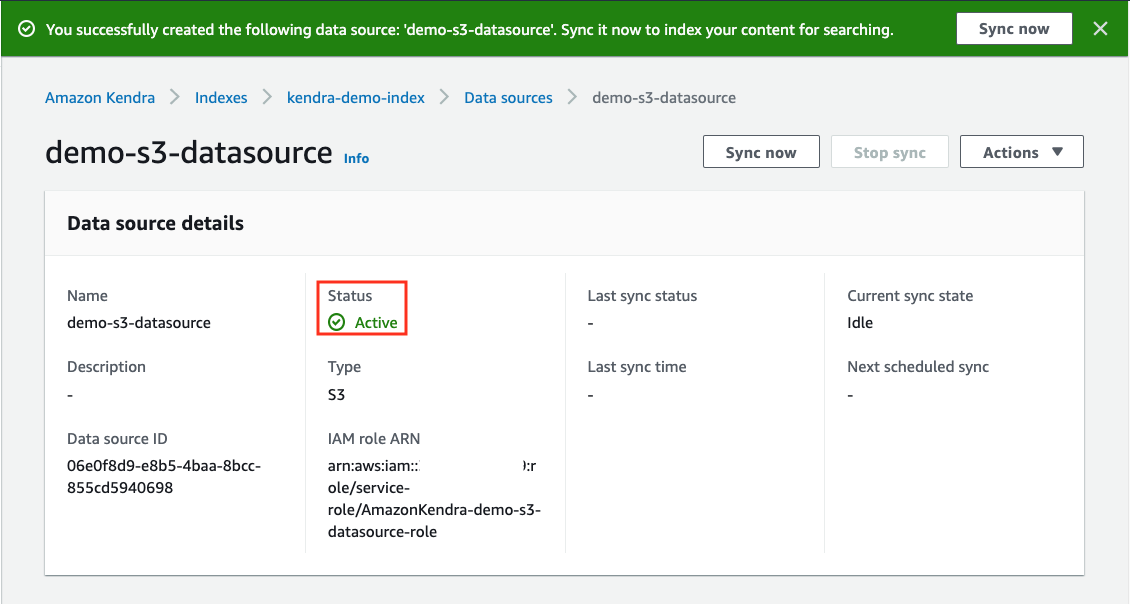Viewport: 1130px width, 604px height.
Task: Return to the Data sources breadcrumb
Action: 508,97
